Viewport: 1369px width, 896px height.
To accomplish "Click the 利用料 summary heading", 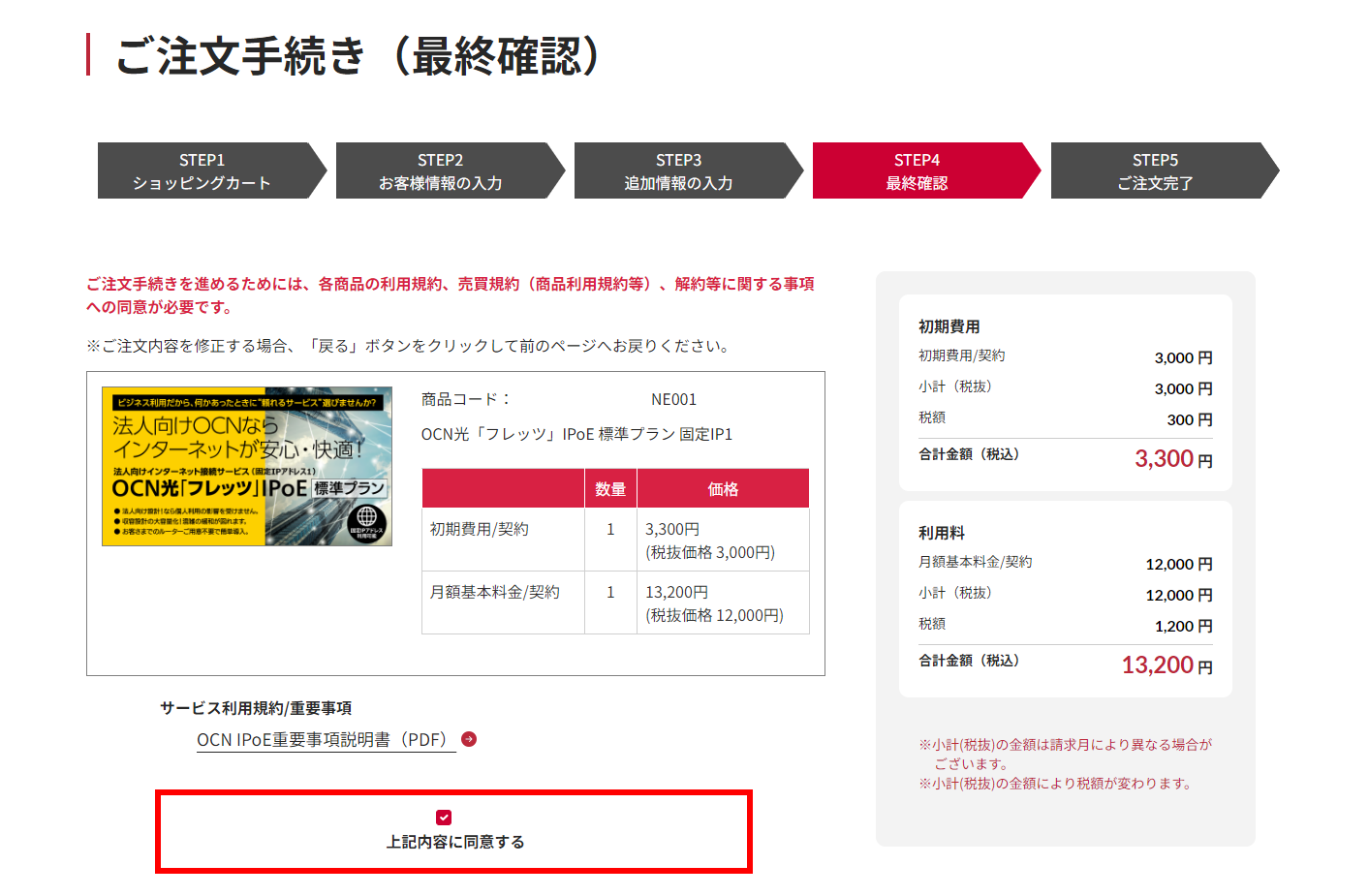I will (942, 533).
